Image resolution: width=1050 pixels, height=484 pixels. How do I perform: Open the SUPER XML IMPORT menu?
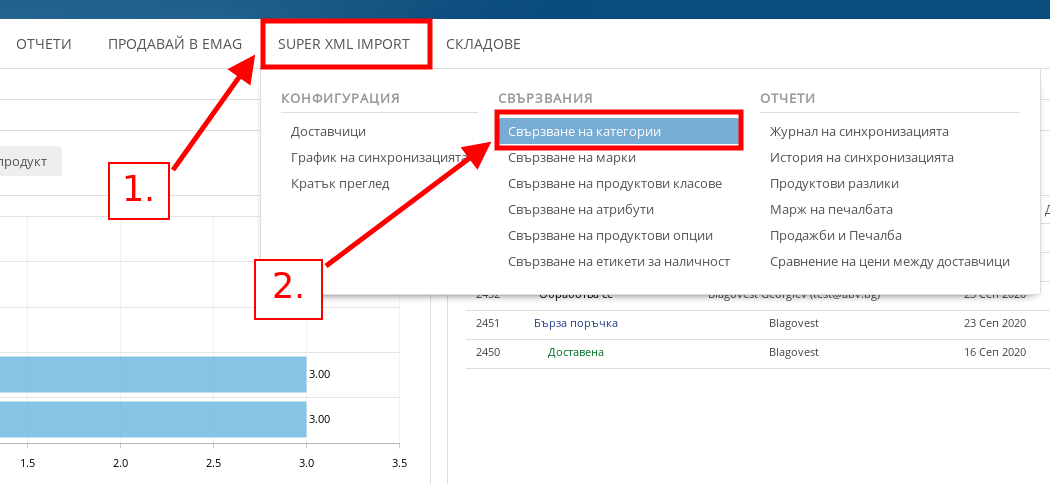click(x=343, y=44)
